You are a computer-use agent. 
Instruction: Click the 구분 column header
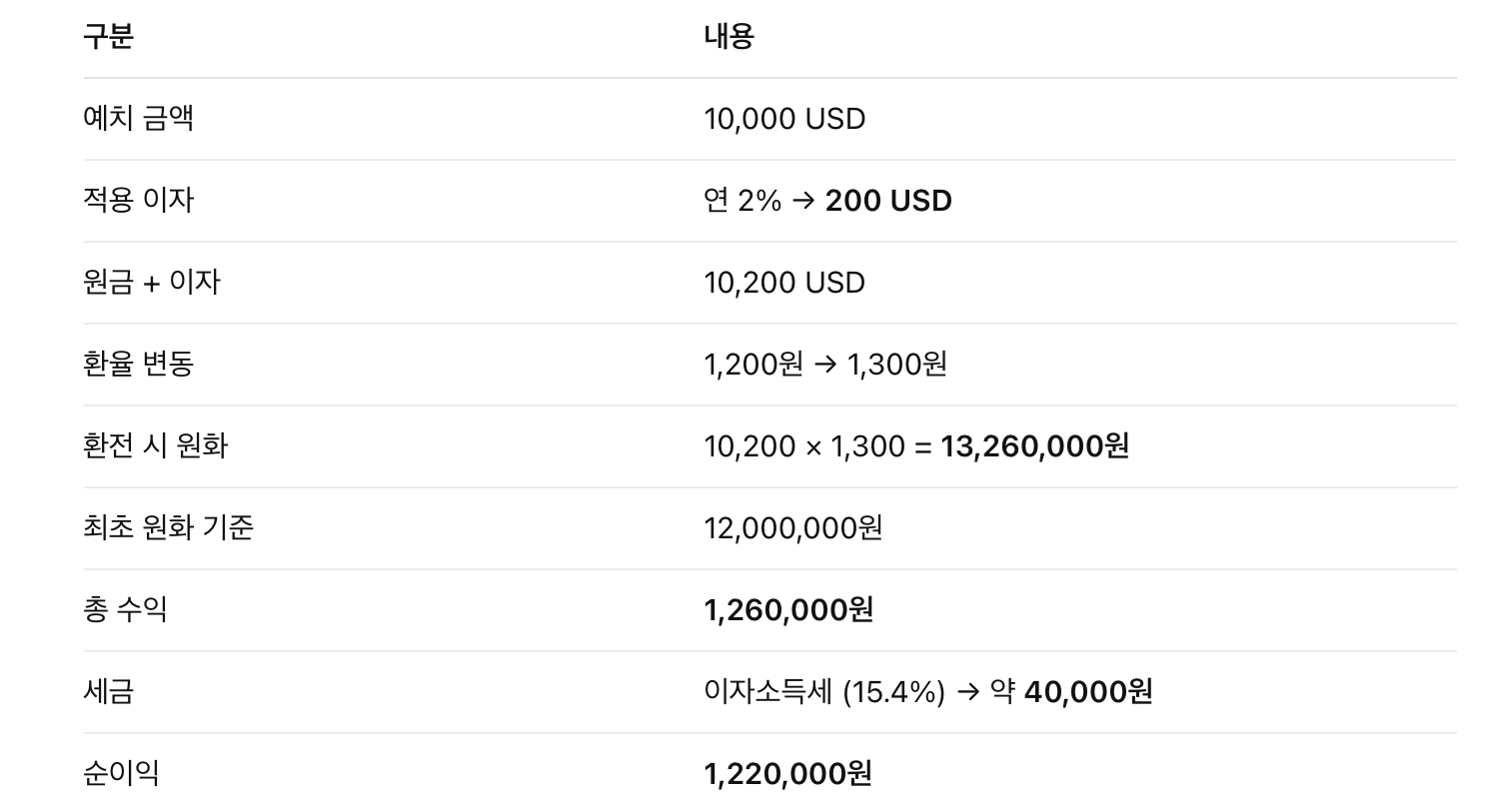click(108, 37)
